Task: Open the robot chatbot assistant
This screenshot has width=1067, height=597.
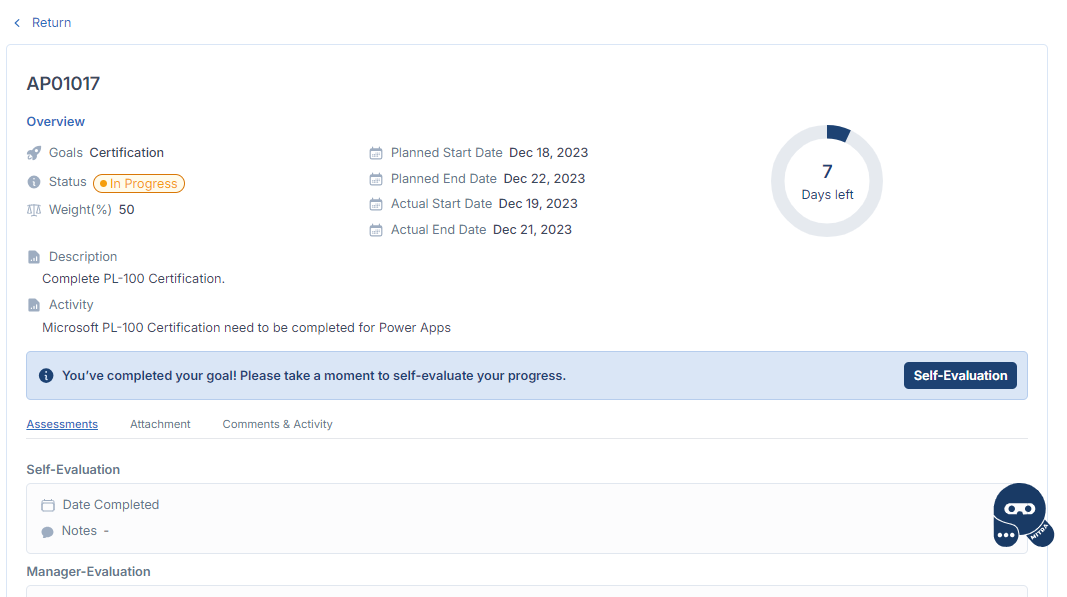Action: pyautogui.click(x=1021, y=515)
